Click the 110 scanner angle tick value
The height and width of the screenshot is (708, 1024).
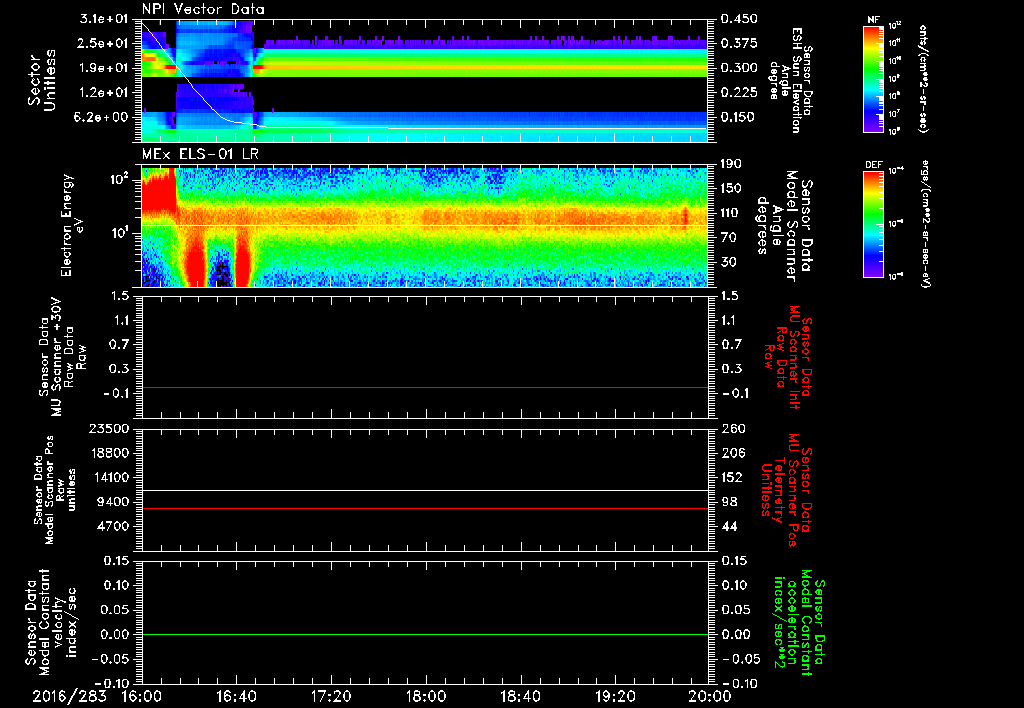pyautogui.click(x=730, y=213)
